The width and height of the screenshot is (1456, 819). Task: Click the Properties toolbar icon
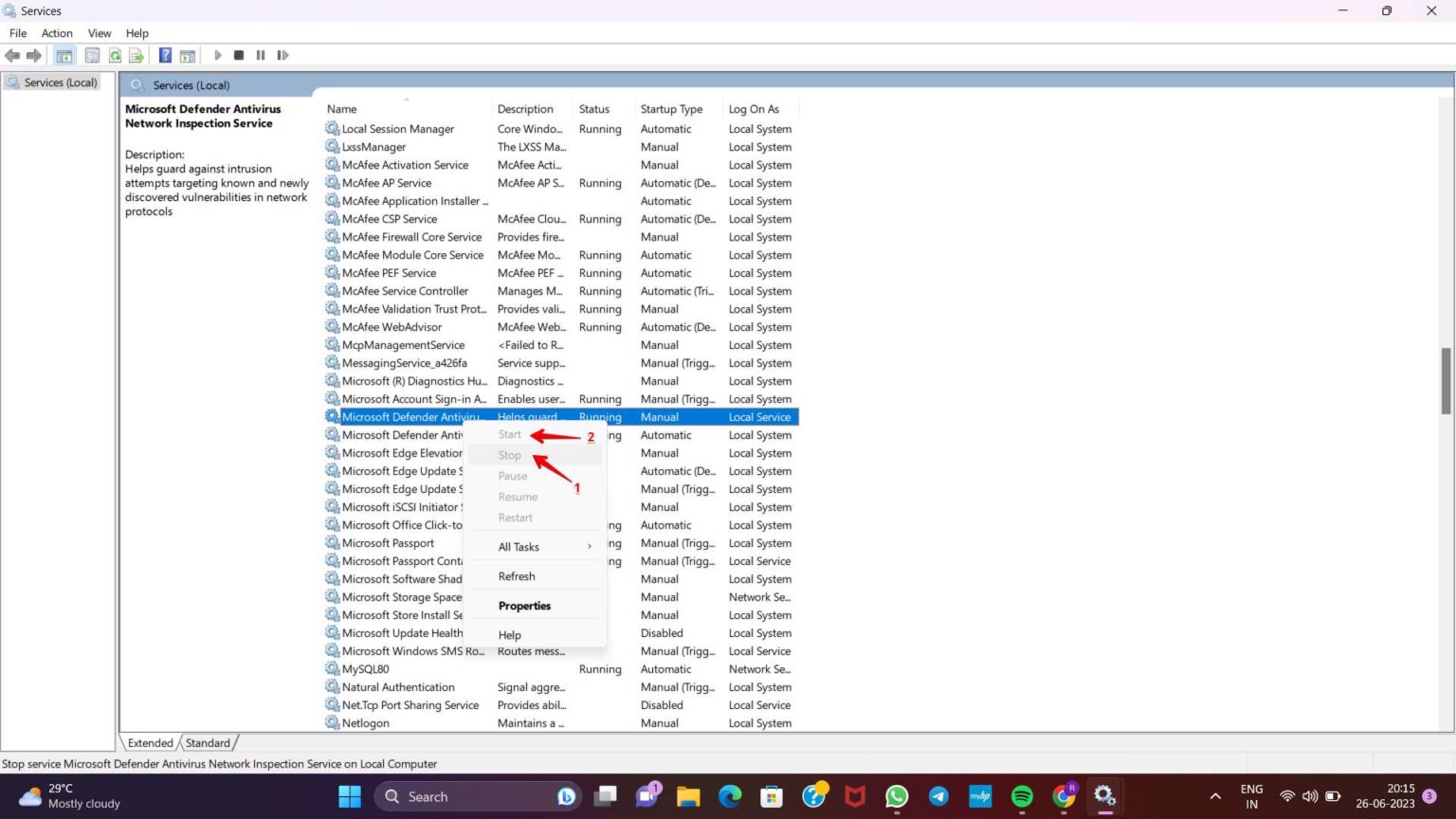tap(92, 54)
